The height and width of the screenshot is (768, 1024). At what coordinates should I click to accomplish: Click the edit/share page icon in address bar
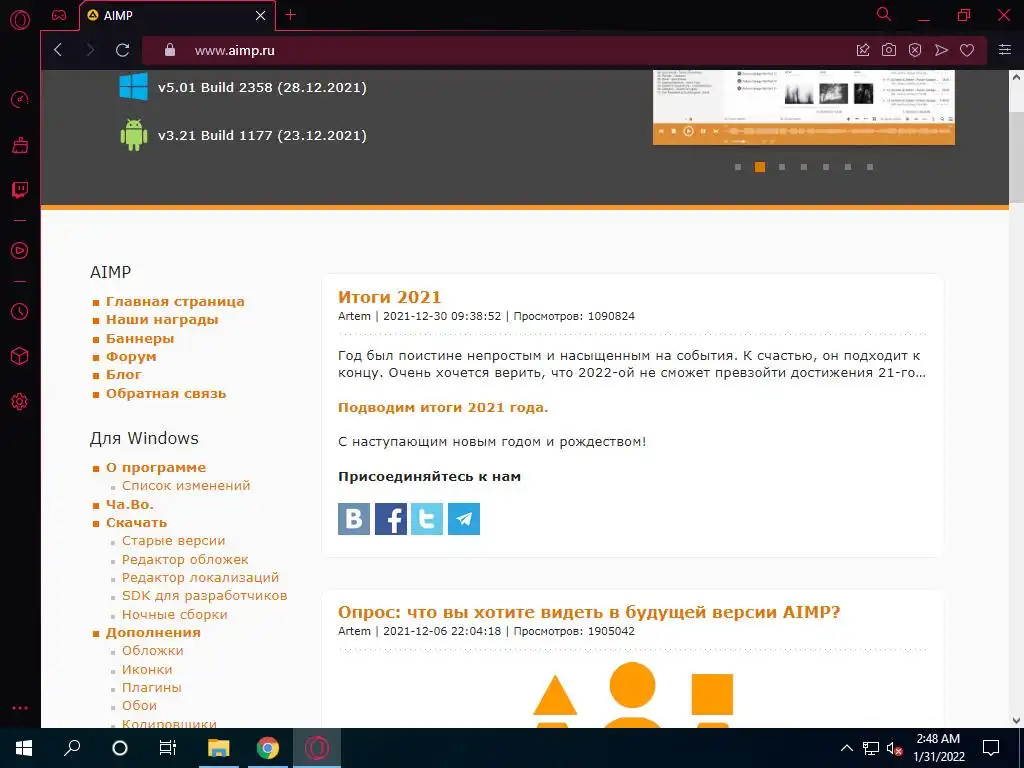pos(863,50)
